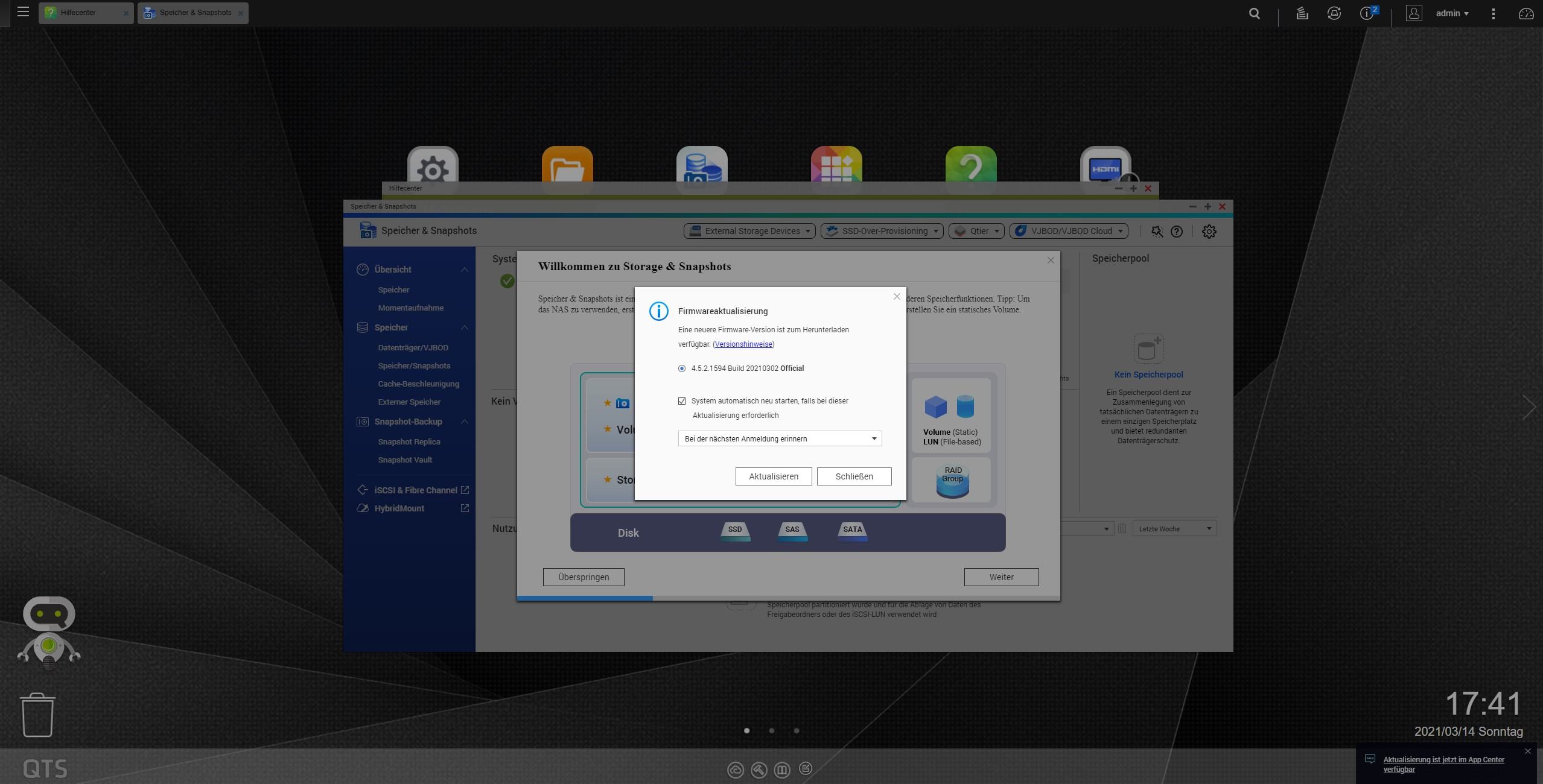Click the circled pause-style icon in bottom bar
Image resolution: width=1543 pixels, height=784 pixels.
pyautogui.click(x=782, y=770)
